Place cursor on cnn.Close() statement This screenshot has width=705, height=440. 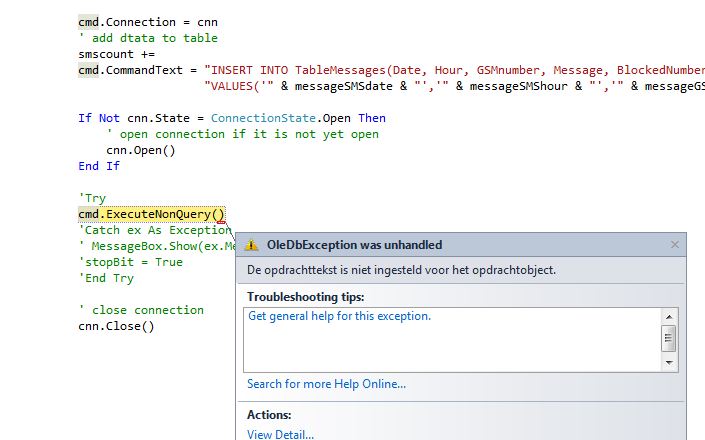tap(116, 326)
